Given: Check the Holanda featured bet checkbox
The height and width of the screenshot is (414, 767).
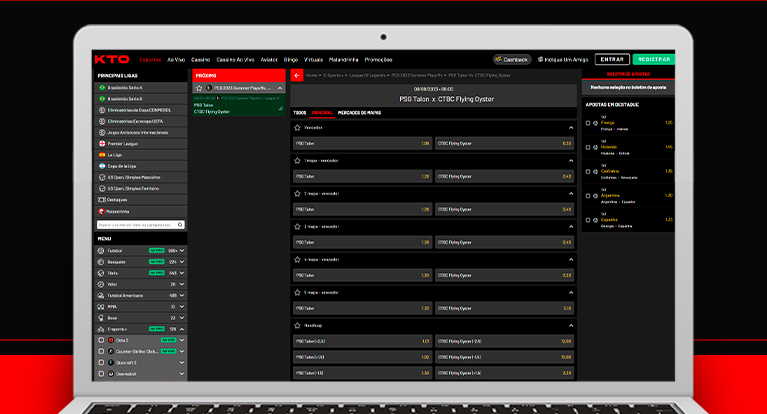Looking at the screenshot, I should (588, 147).
